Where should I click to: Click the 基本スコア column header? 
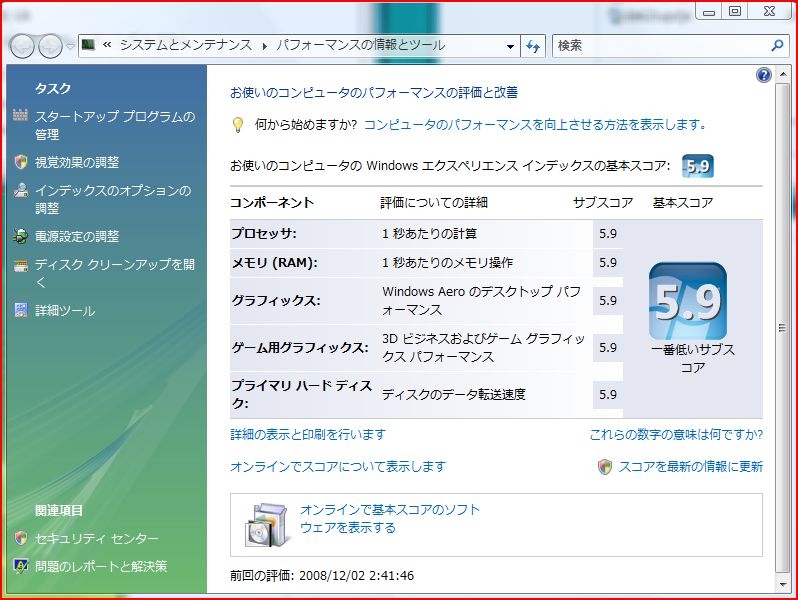(683, 203)
